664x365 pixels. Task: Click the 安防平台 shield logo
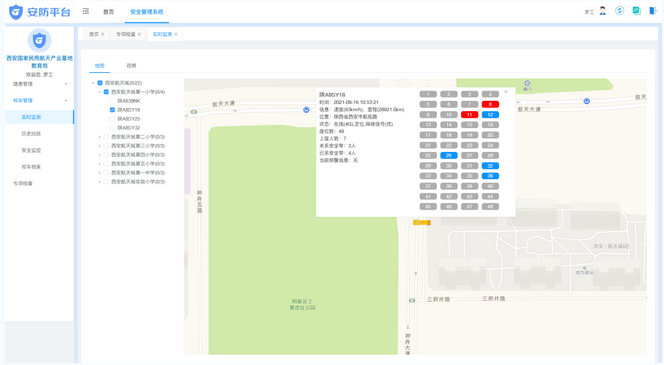tap(16, 12)
